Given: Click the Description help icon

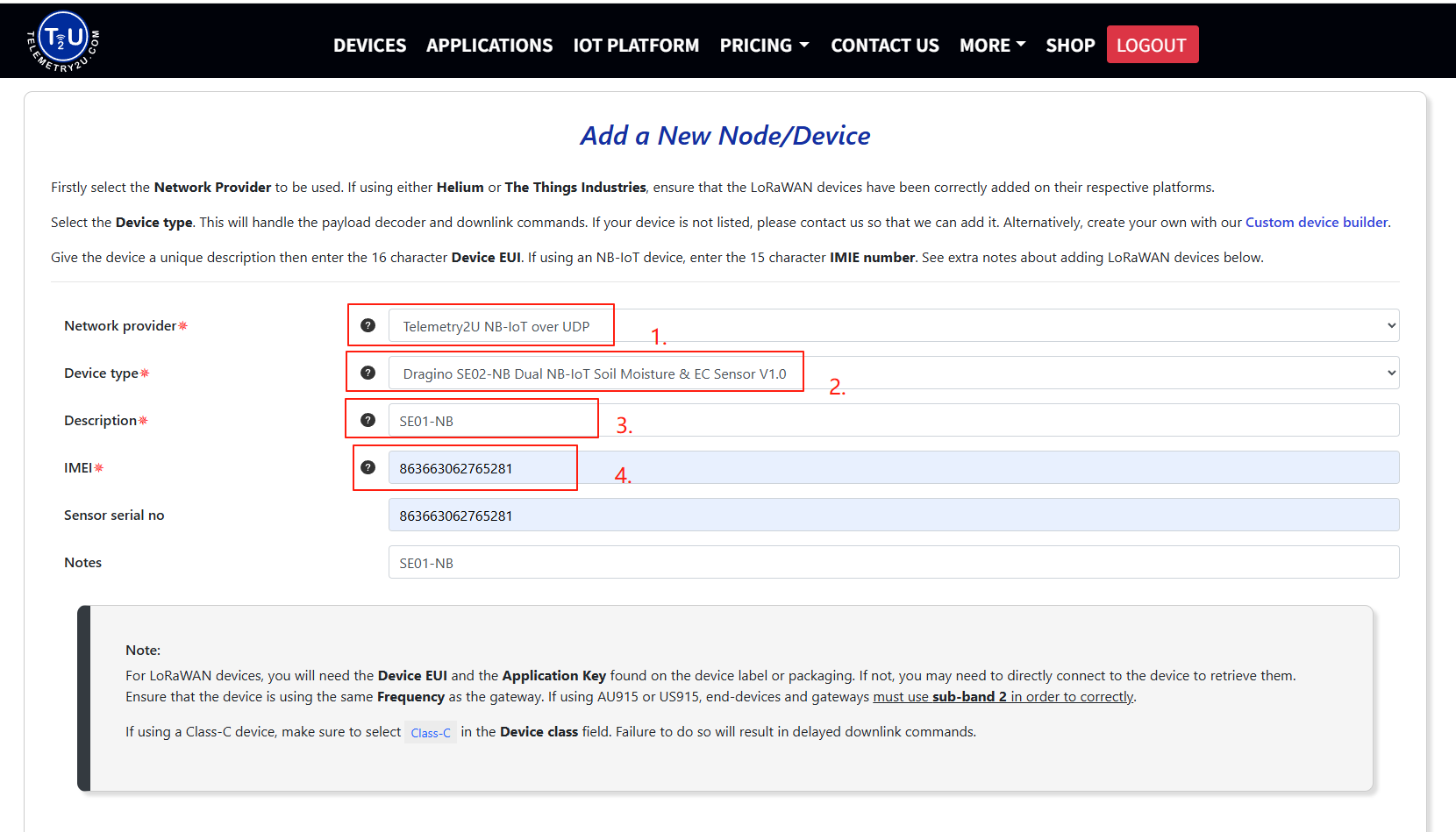Looking at the screenshot, I should [x=368, y=420].
